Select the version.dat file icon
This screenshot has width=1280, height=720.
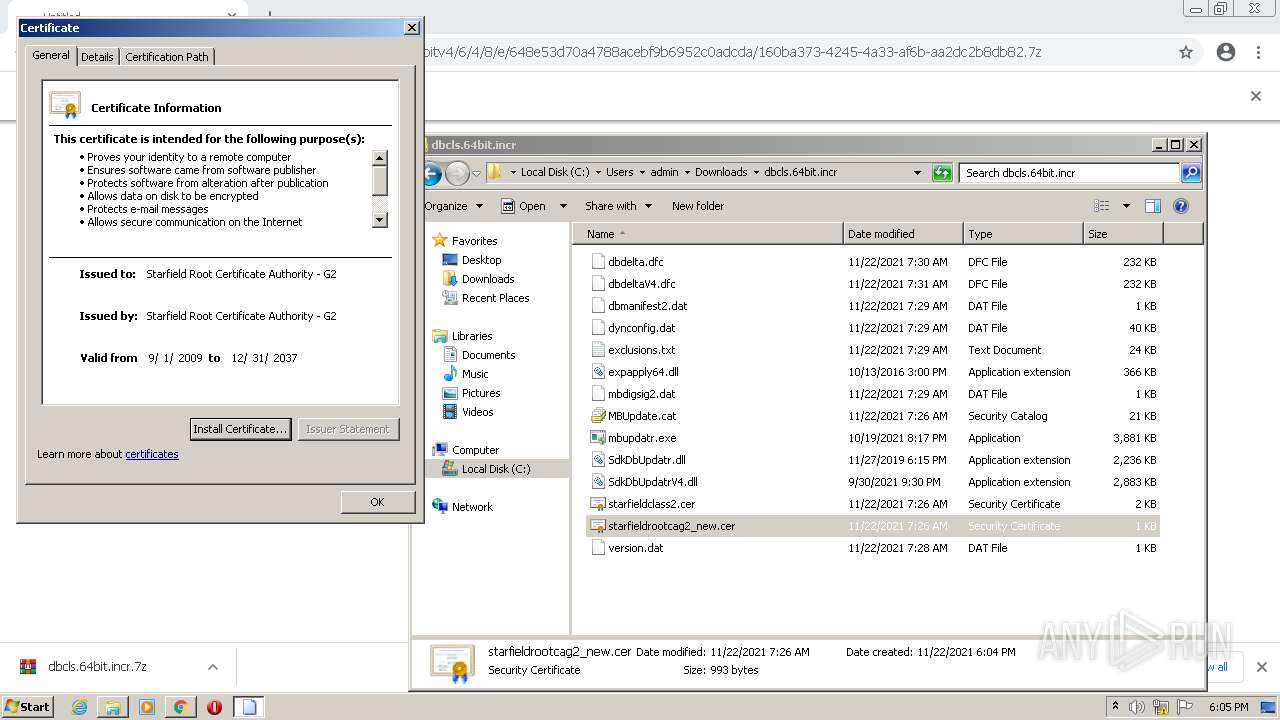[x=598, y=548]
